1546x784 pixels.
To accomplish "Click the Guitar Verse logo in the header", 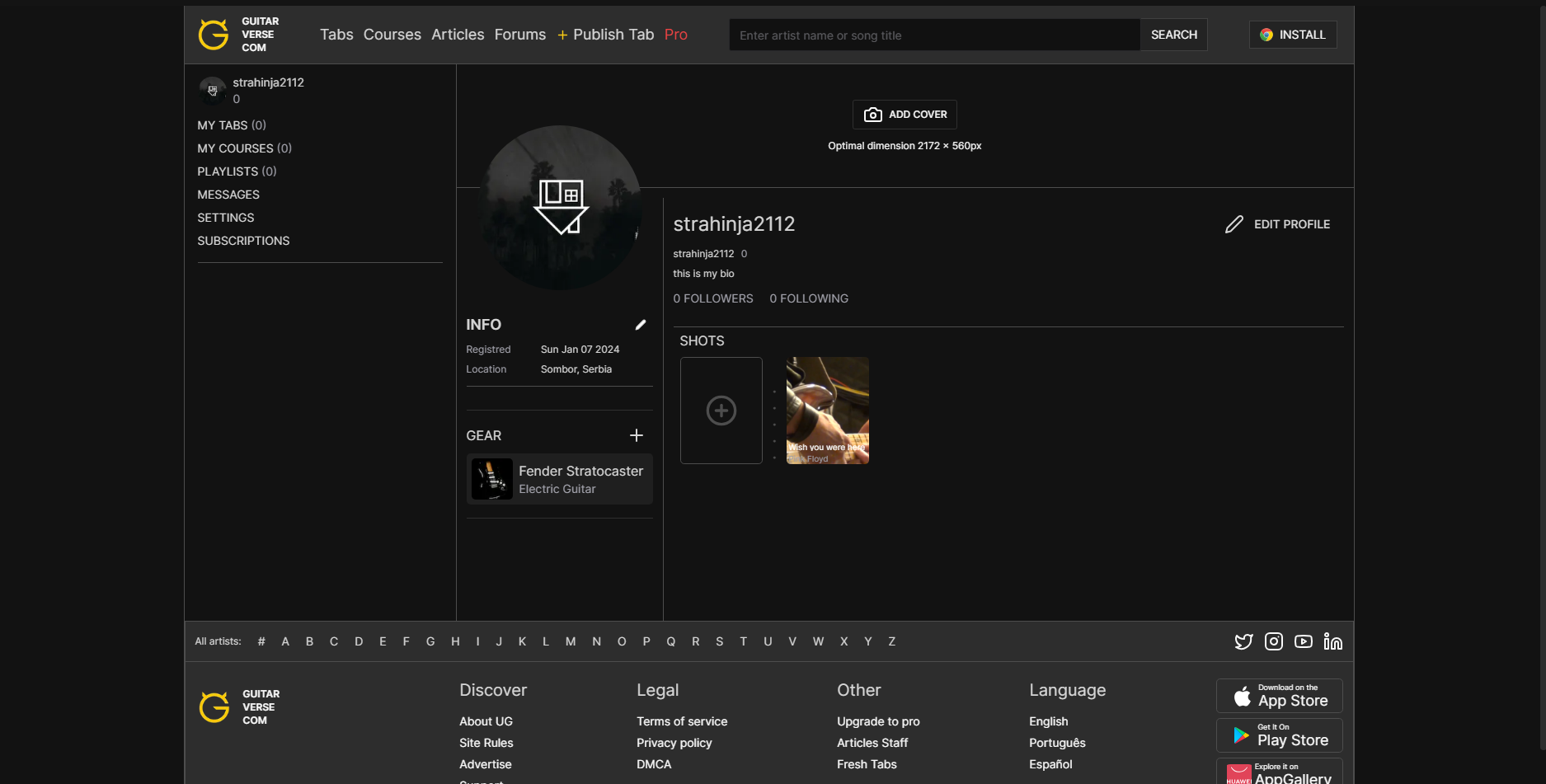I will click(239, 35).
